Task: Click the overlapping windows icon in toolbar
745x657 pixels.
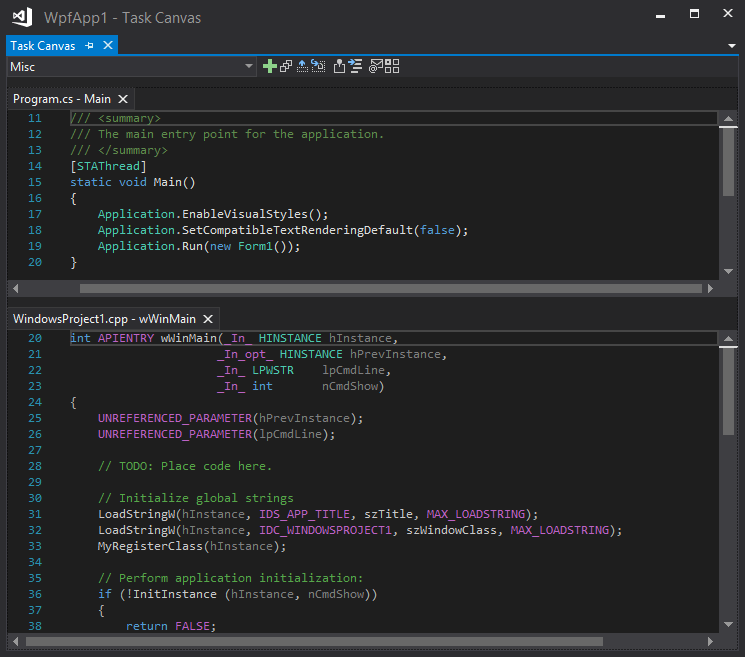Action: [285, 66]
